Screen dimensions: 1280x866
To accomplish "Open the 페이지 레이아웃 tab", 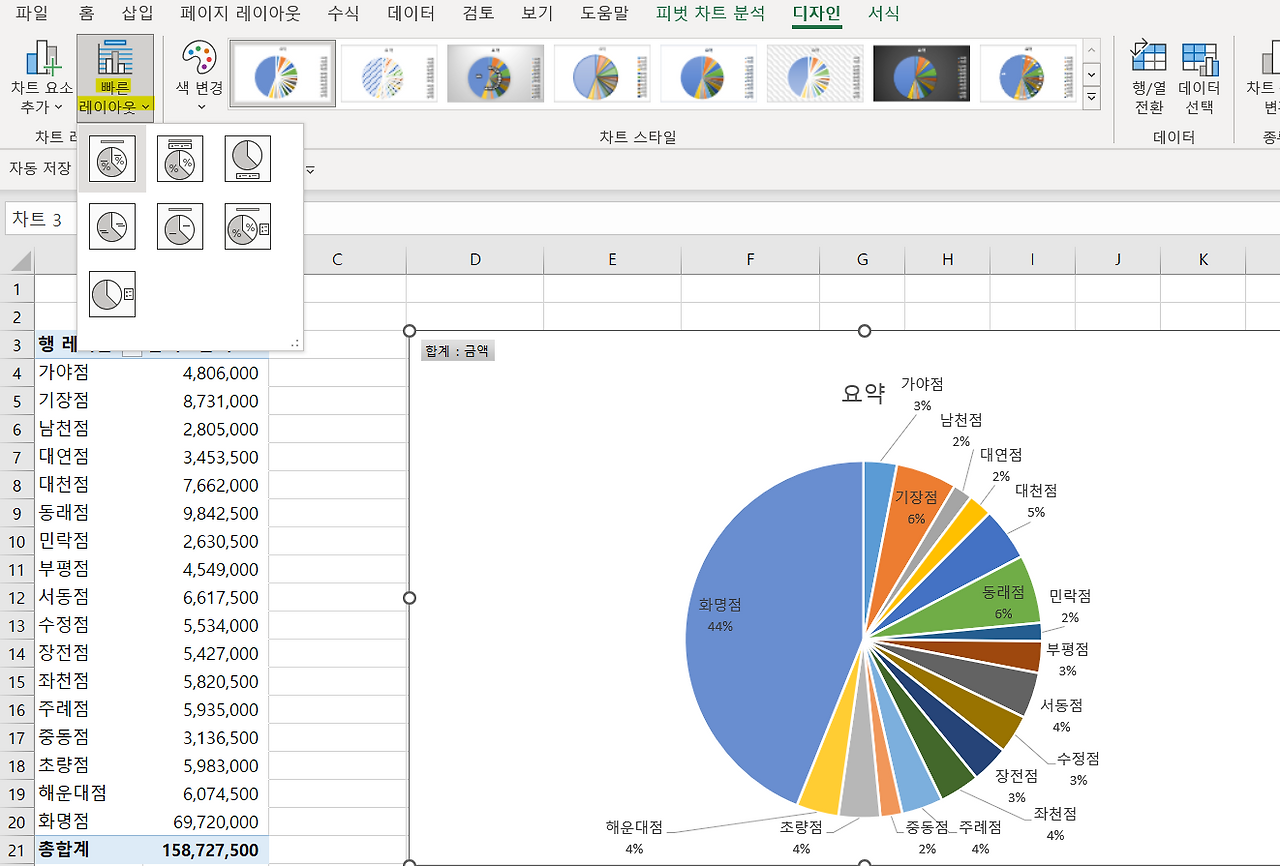I will pyautogui.click(x=240, y=13).
